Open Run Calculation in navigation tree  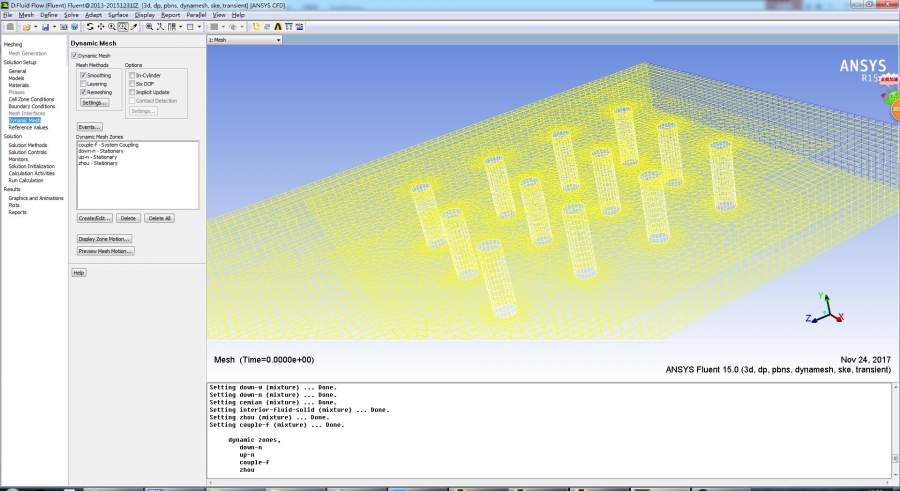[x=26, y=180]
